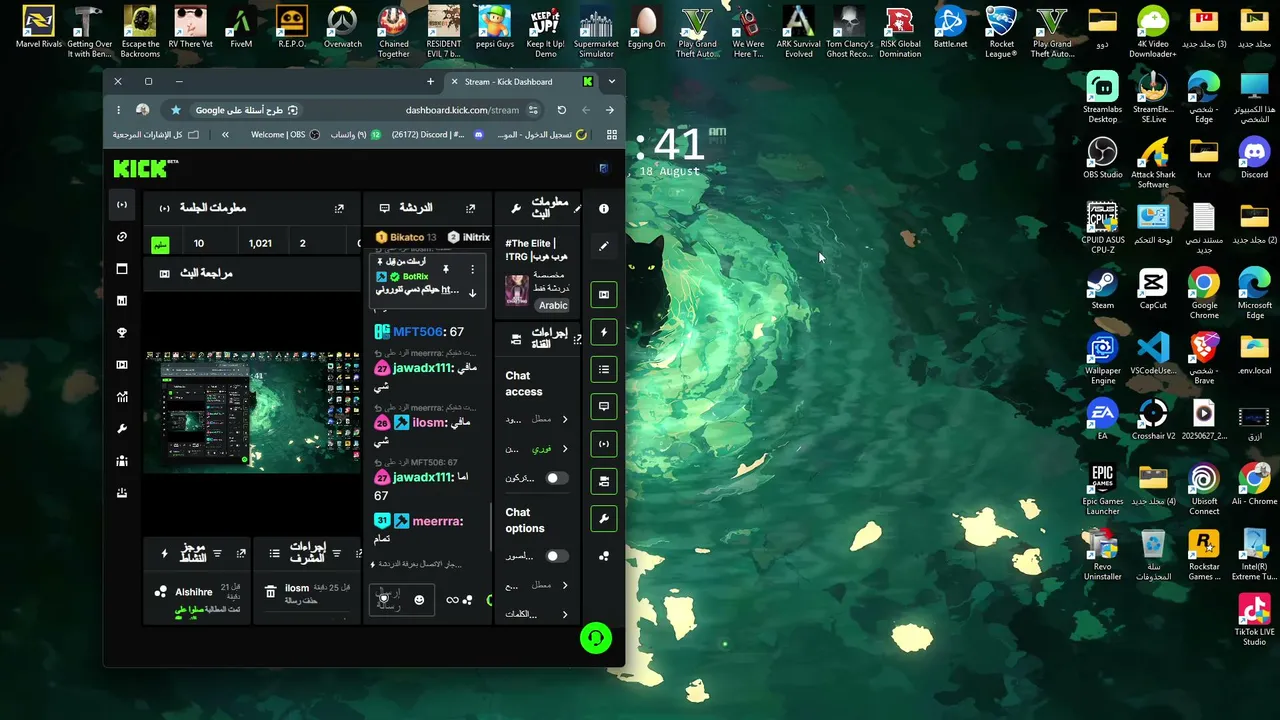Pin the BotRix pinned message
The image size is (1280, 720).
click(x=446, y=269)
